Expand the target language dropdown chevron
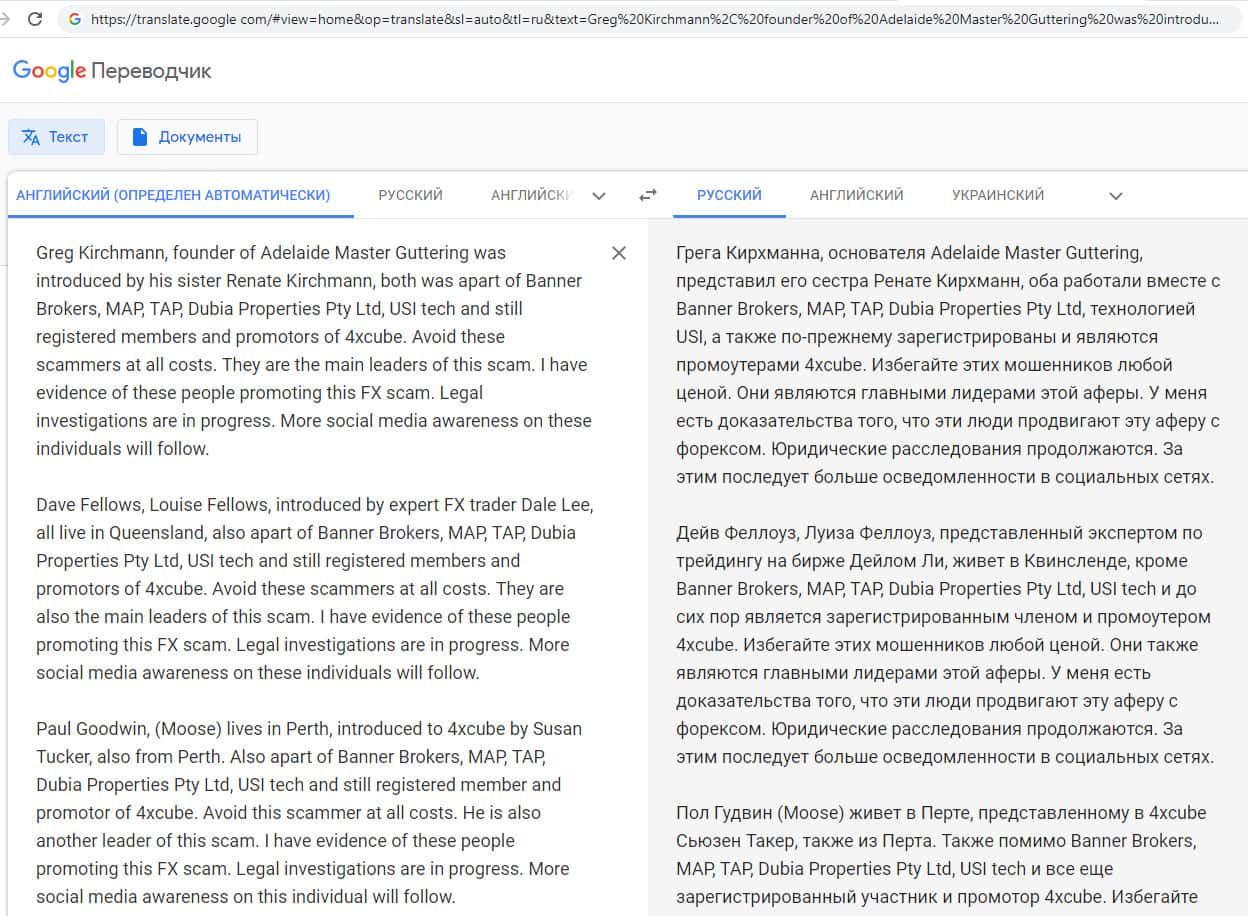 pos(1116,196)
